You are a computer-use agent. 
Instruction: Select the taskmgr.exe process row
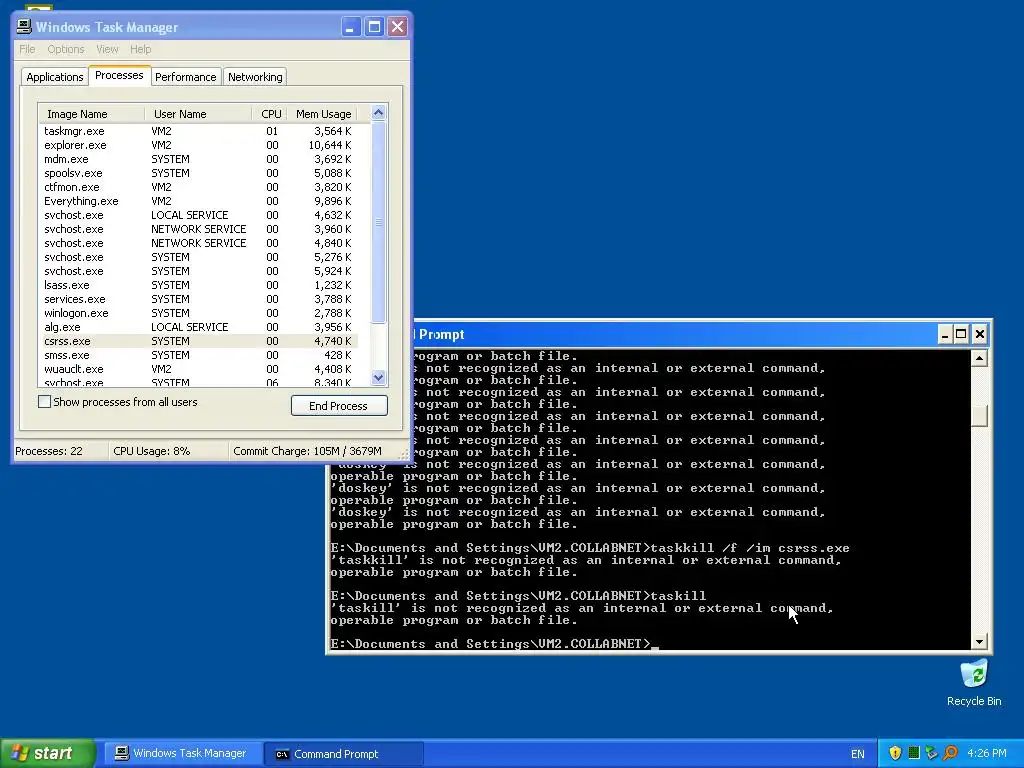click(x=198, y=131)
